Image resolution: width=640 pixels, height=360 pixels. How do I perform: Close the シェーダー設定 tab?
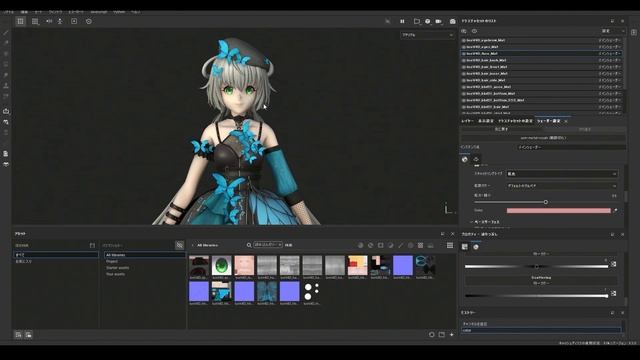566,121
